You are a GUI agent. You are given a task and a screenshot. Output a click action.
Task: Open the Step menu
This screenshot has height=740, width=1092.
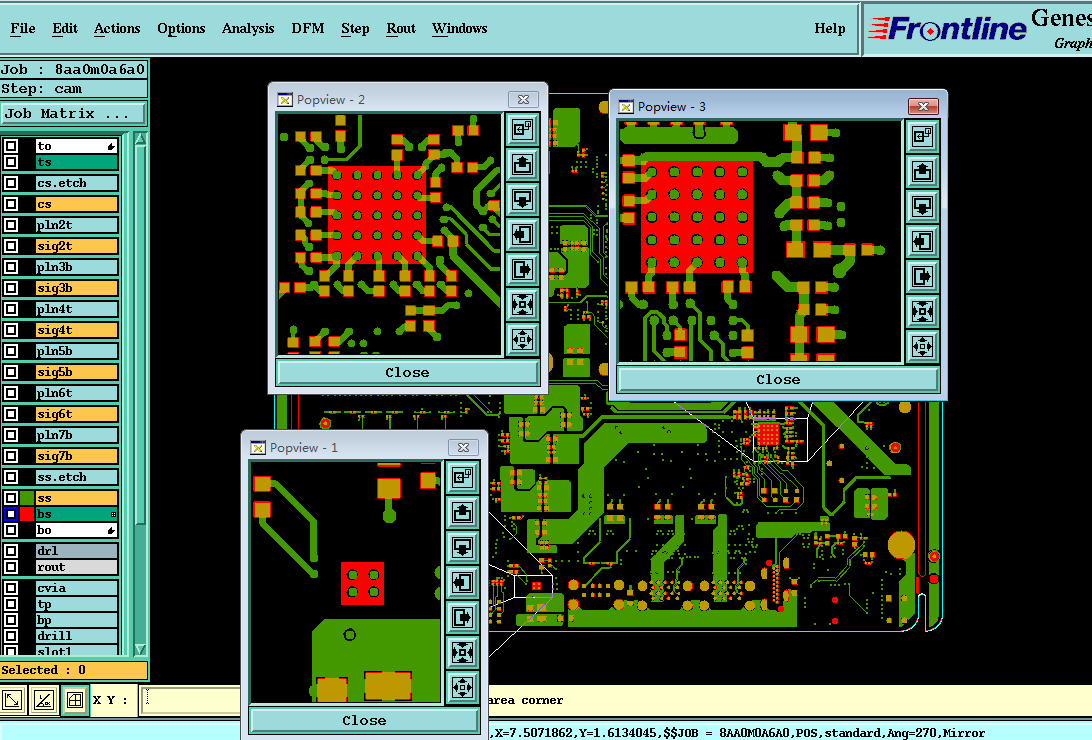355,29
